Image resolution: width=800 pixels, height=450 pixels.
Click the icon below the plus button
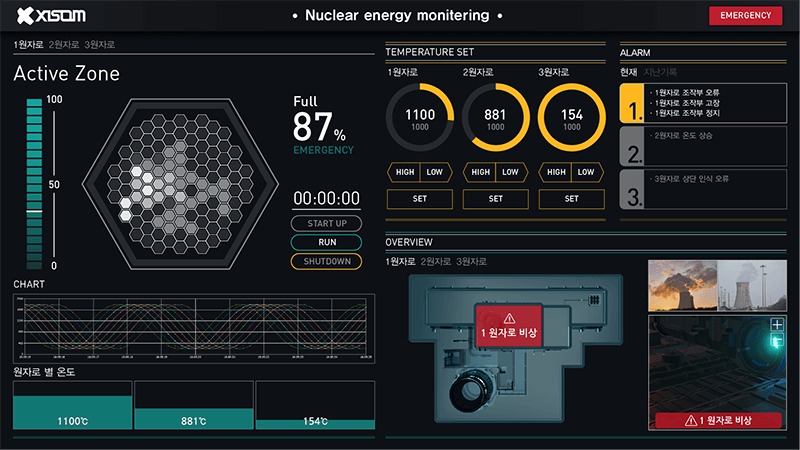click(x=776, y=342)
